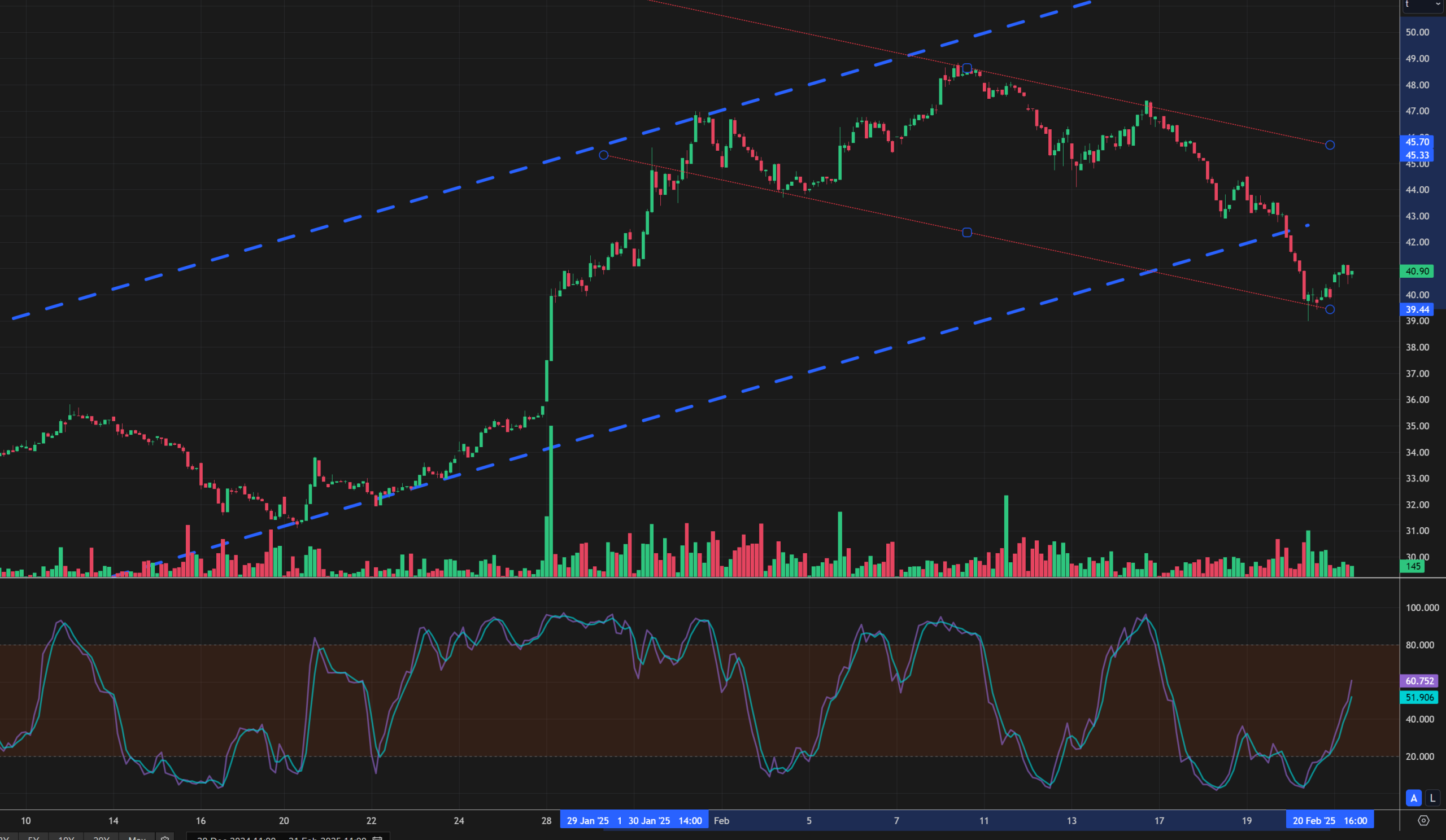This screenshot has width=1446, height=840.
Task: Expand the top-right chevron dropdown
Action: (x=1438, y=5)
